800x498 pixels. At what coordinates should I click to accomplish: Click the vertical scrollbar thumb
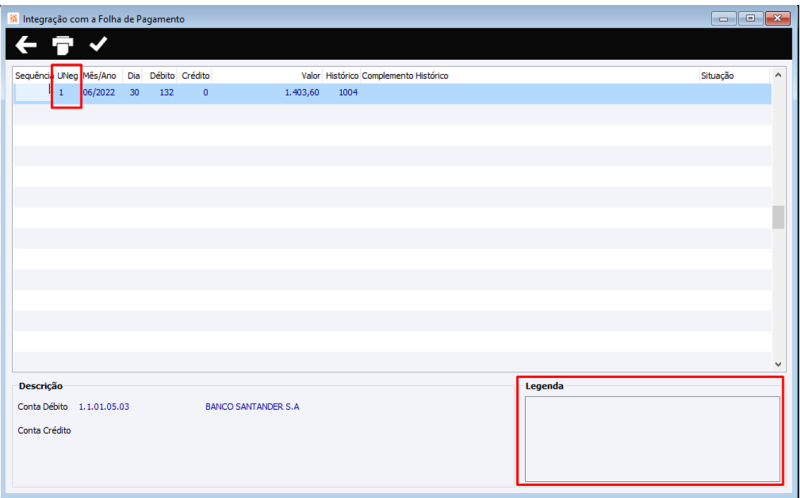click(778, 217)
